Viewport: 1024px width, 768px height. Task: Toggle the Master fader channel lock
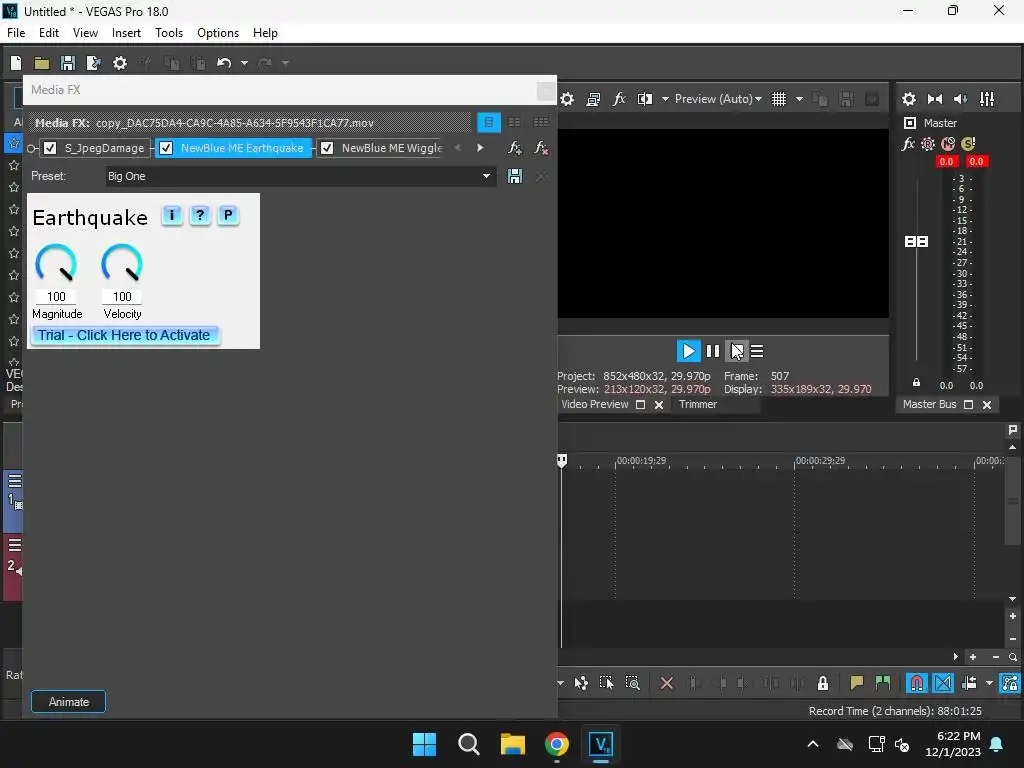[916, 383]
